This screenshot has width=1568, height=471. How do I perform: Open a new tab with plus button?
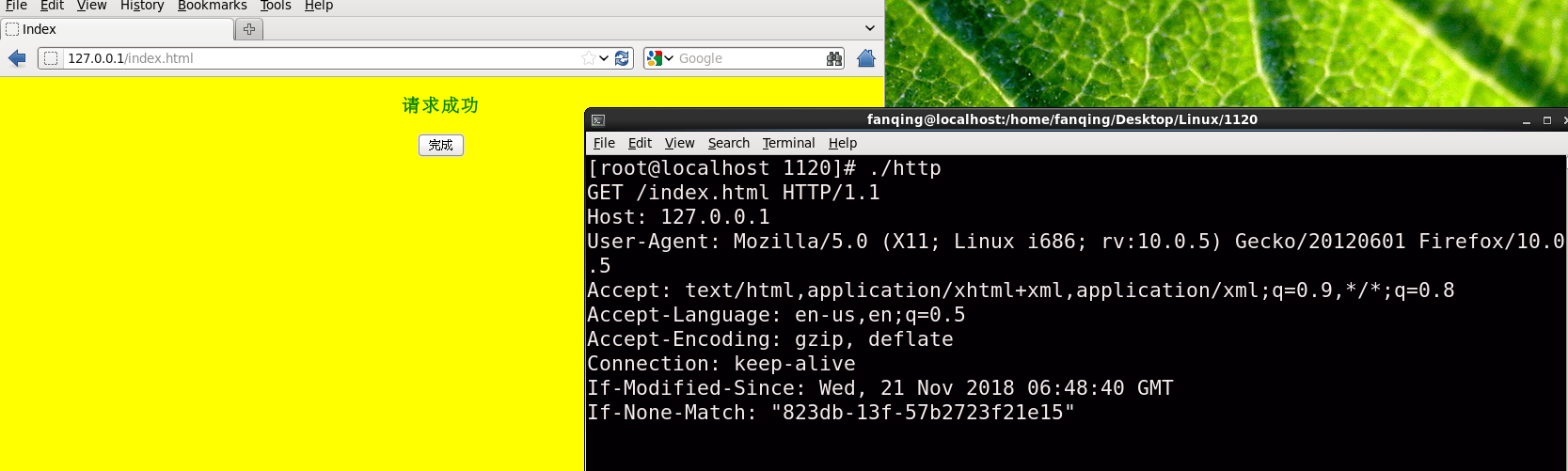click(x=249, y=29)
